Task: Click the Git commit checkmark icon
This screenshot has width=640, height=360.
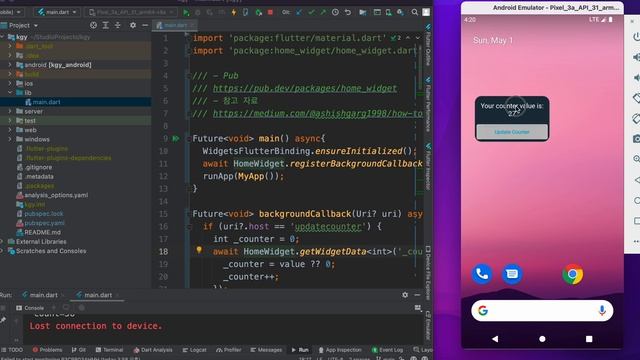Action: [311, 12]
